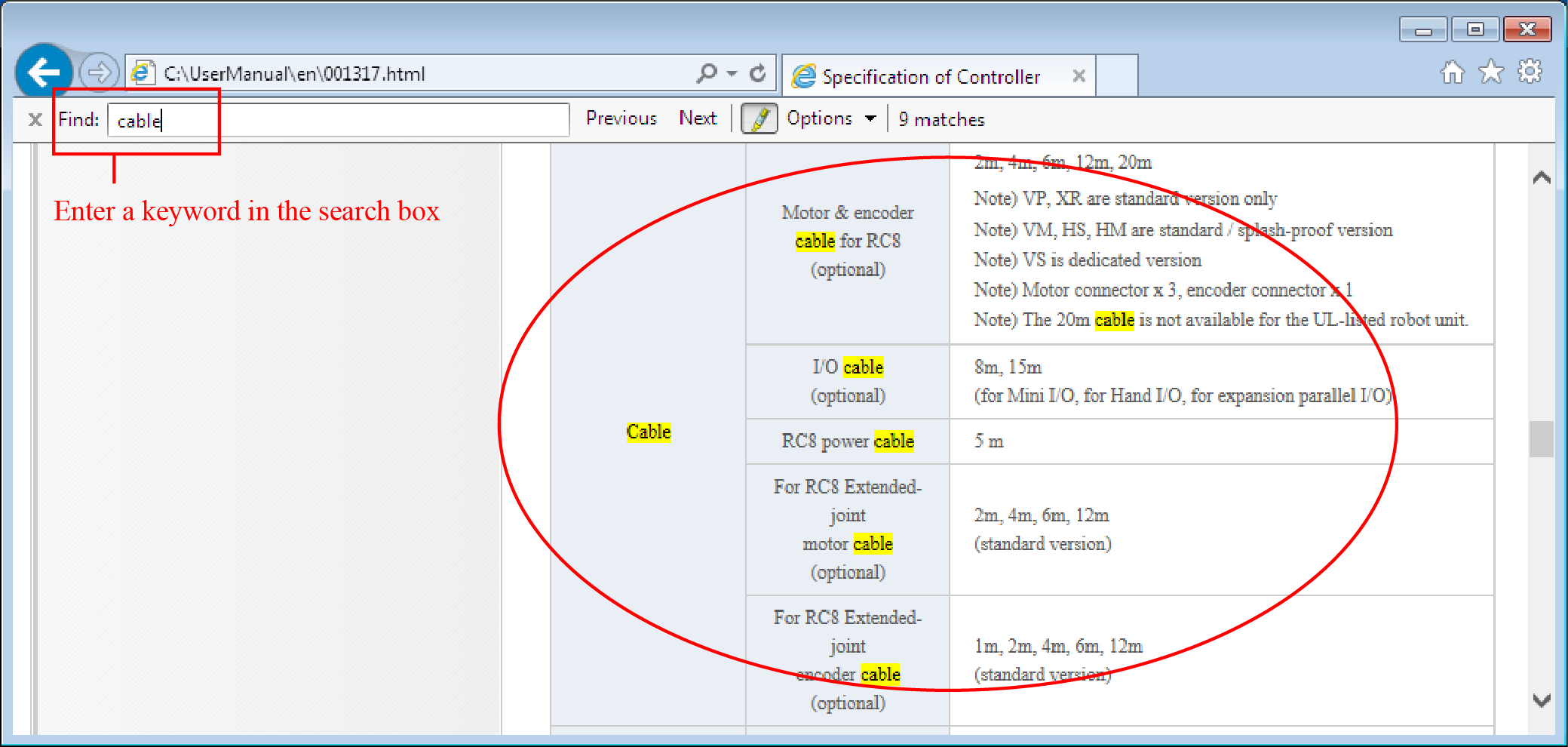The height and width of the screenshot is (747, 1568).
Task: Open a new blank tab
Action: coord(1117,76)
